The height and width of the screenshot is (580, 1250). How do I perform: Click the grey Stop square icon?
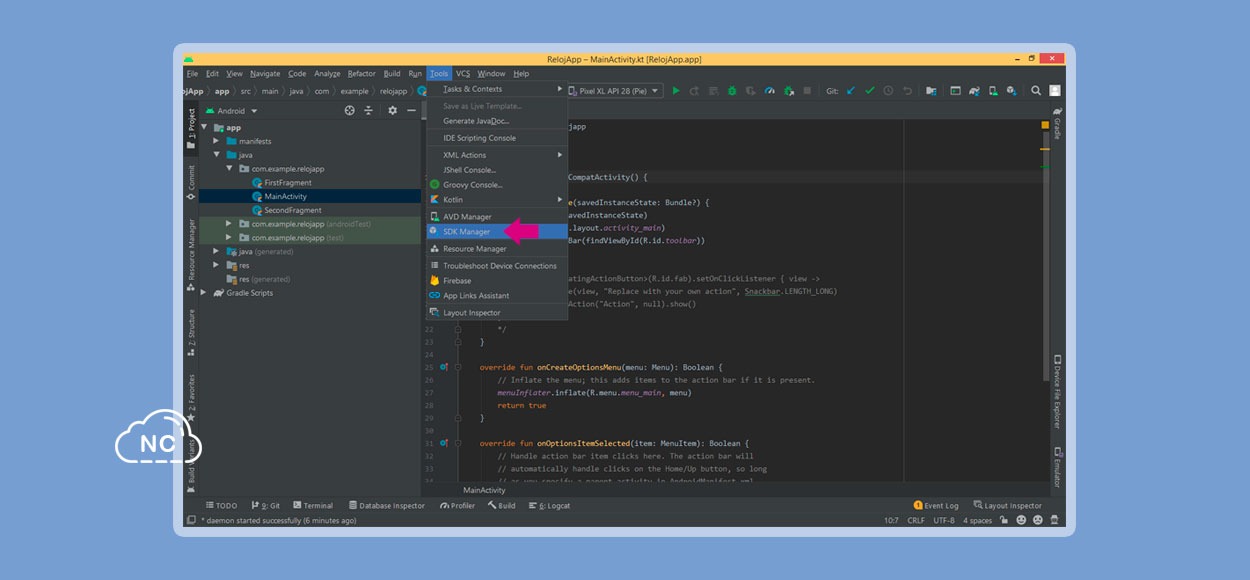tap(807, 91)
